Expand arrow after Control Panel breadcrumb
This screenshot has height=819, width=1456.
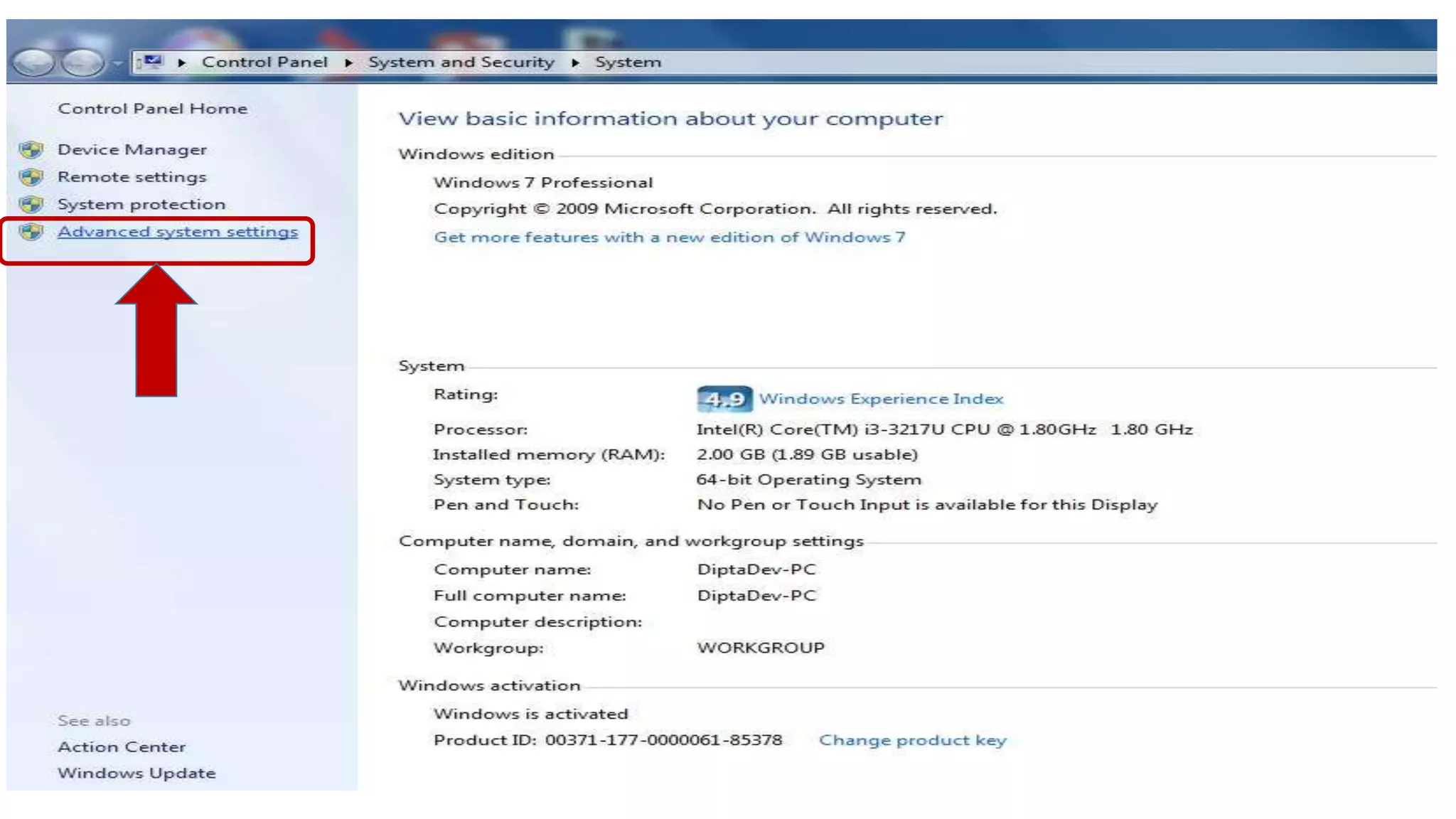pyautogui.click(x=348, y=63)
